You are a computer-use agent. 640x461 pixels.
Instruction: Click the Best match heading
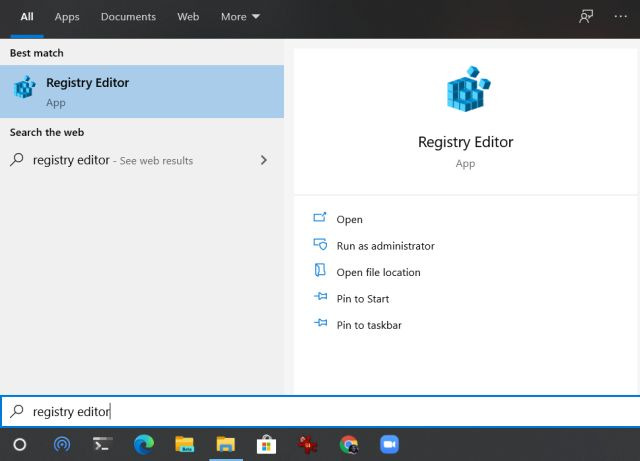37,53
